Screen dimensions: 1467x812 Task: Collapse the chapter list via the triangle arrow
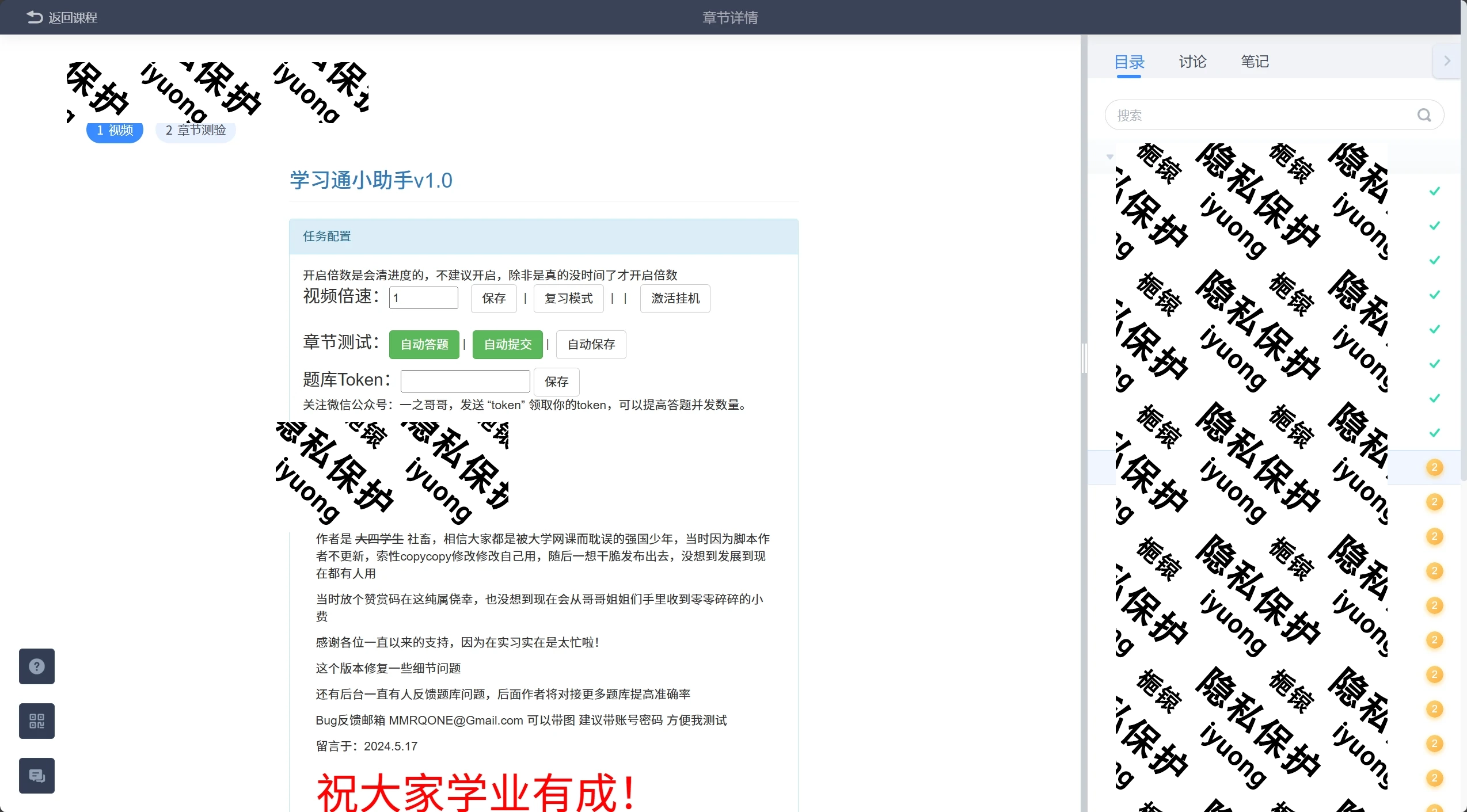click(x=1109, y=157)
